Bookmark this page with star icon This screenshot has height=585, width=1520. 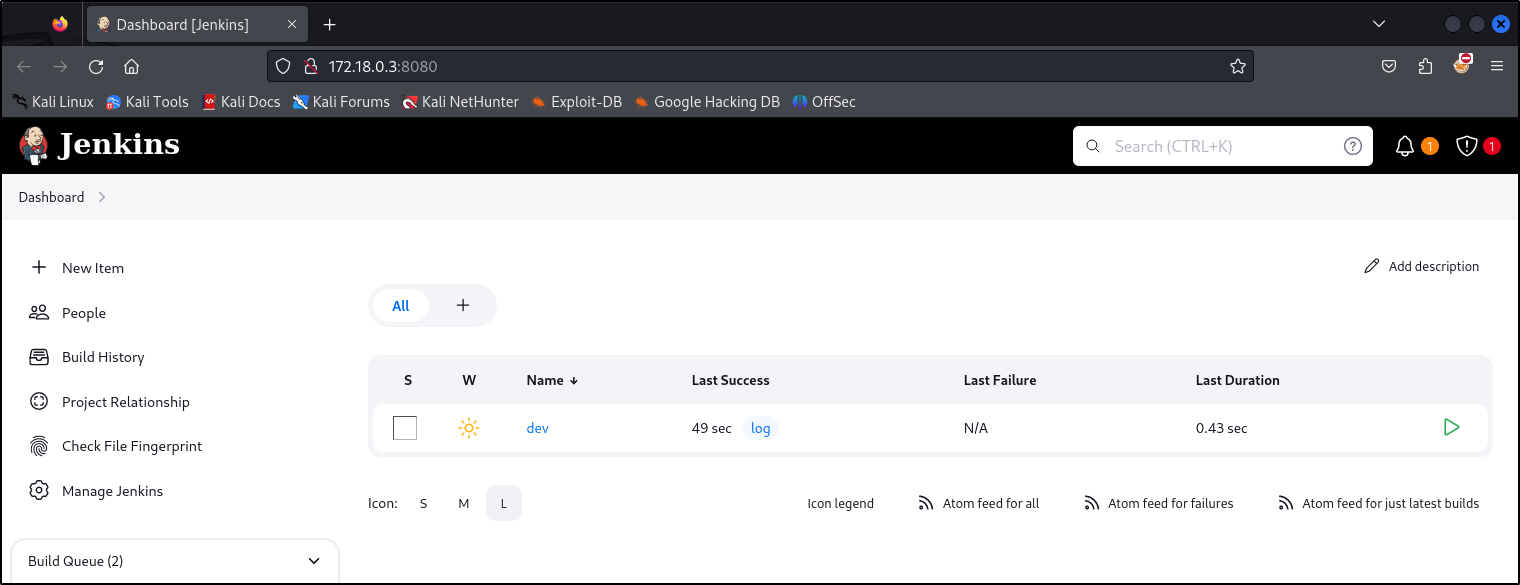1237,67
